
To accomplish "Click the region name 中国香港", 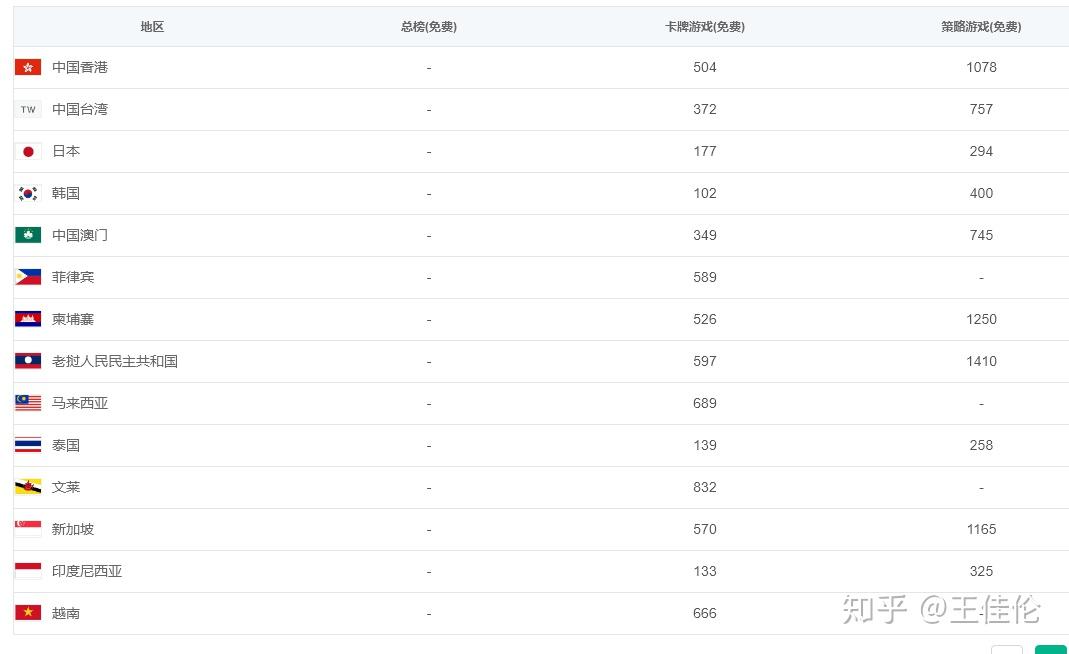I will pos(80,67).
